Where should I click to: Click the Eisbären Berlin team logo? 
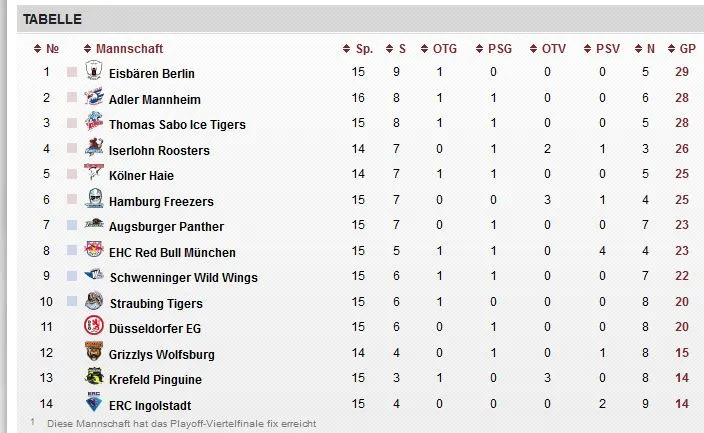tap(94, 72)
